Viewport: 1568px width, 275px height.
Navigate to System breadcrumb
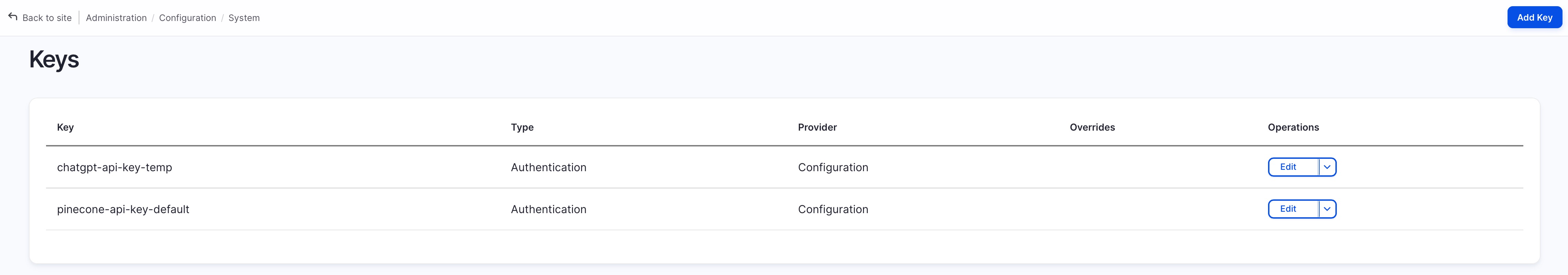click(244, 18)
